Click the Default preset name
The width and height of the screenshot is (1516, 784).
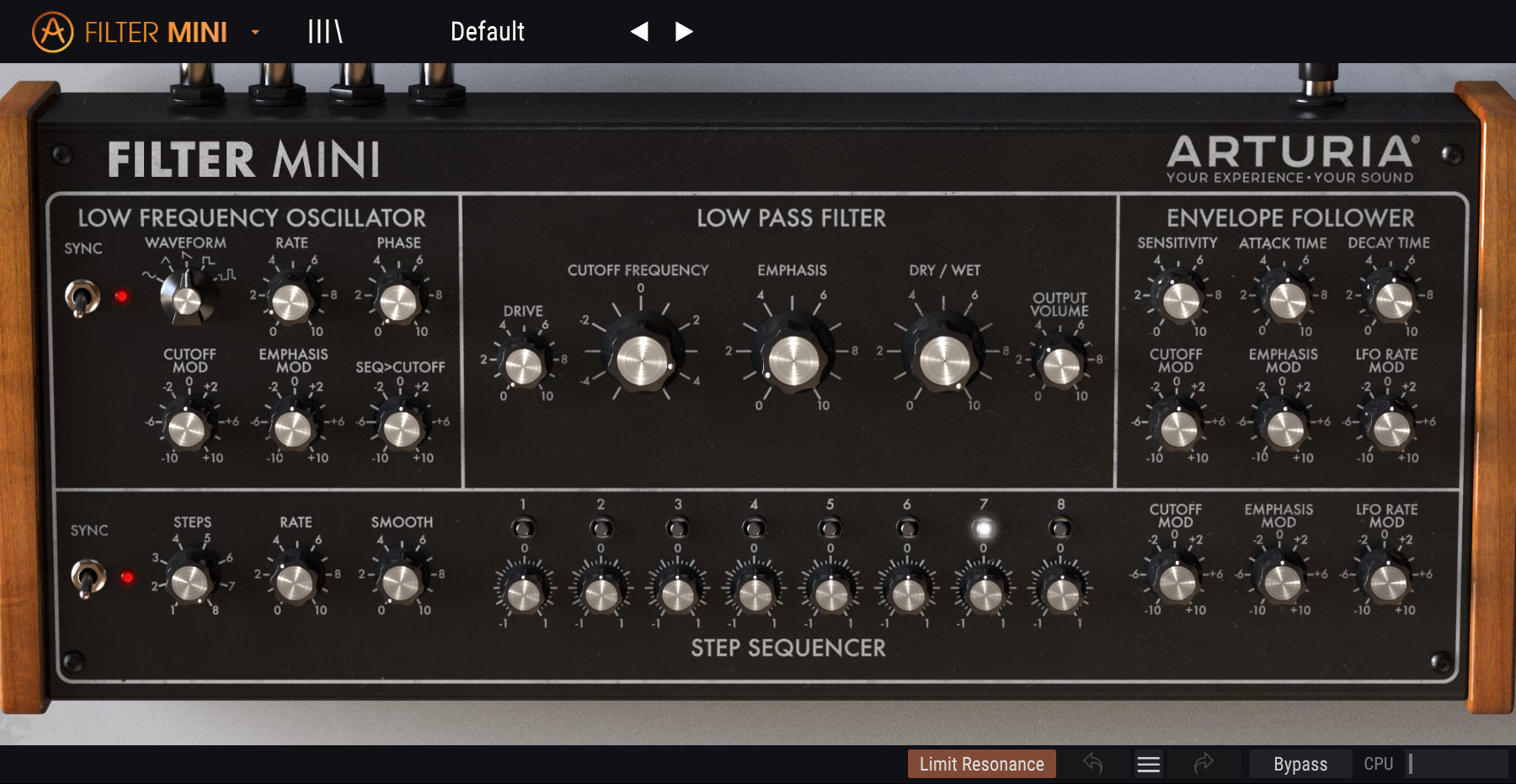pos(487,31)
